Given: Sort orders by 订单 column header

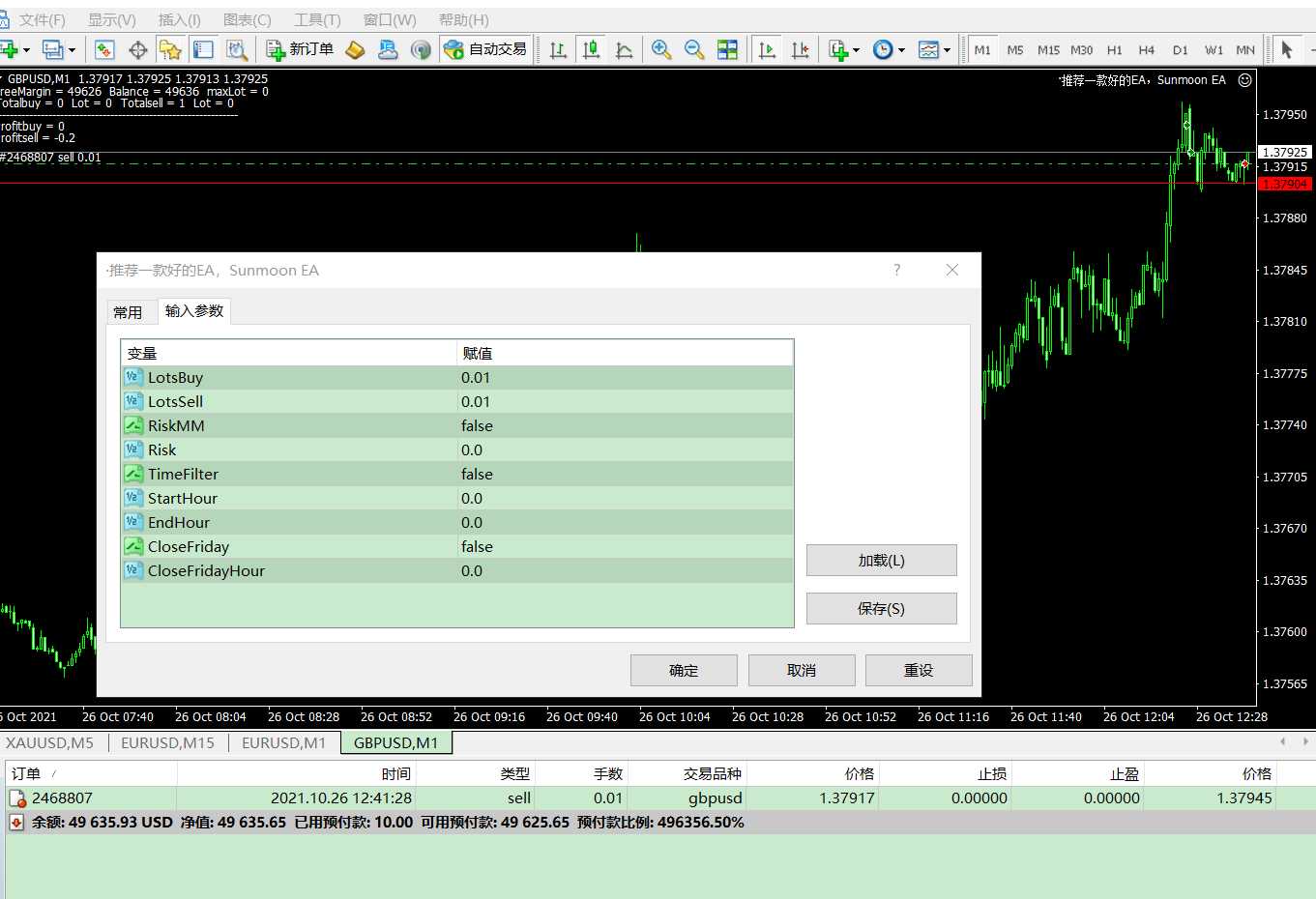Looking at the screenshot, I should tap(91, 773).
